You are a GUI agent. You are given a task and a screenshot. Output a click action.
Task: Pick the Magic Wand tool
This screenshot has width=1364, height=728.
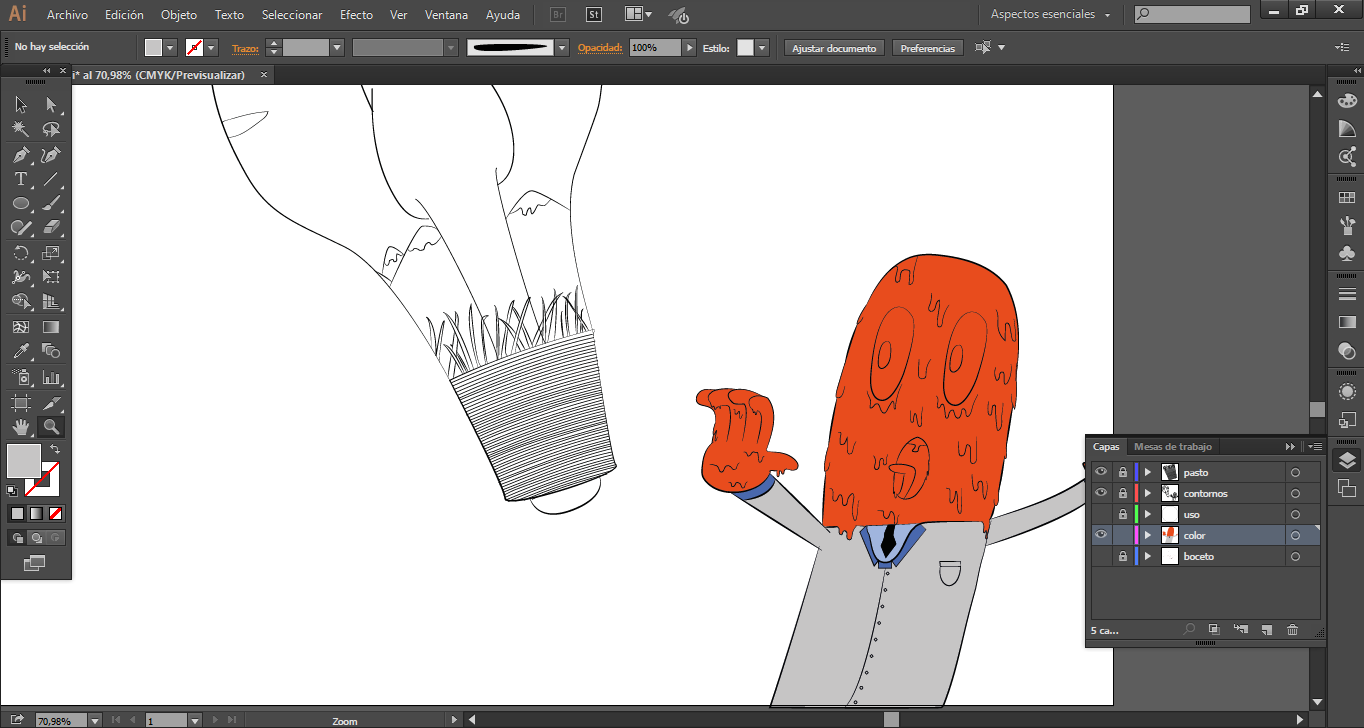(20, 130)
